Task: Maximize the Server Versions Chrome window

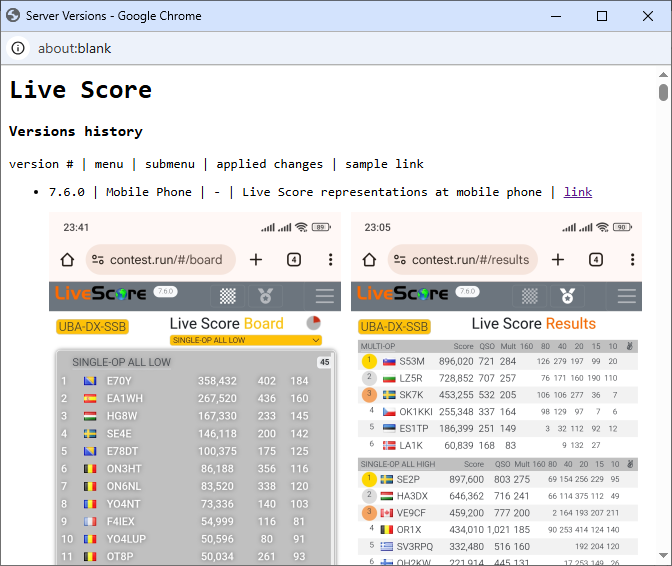Action: 602,16
